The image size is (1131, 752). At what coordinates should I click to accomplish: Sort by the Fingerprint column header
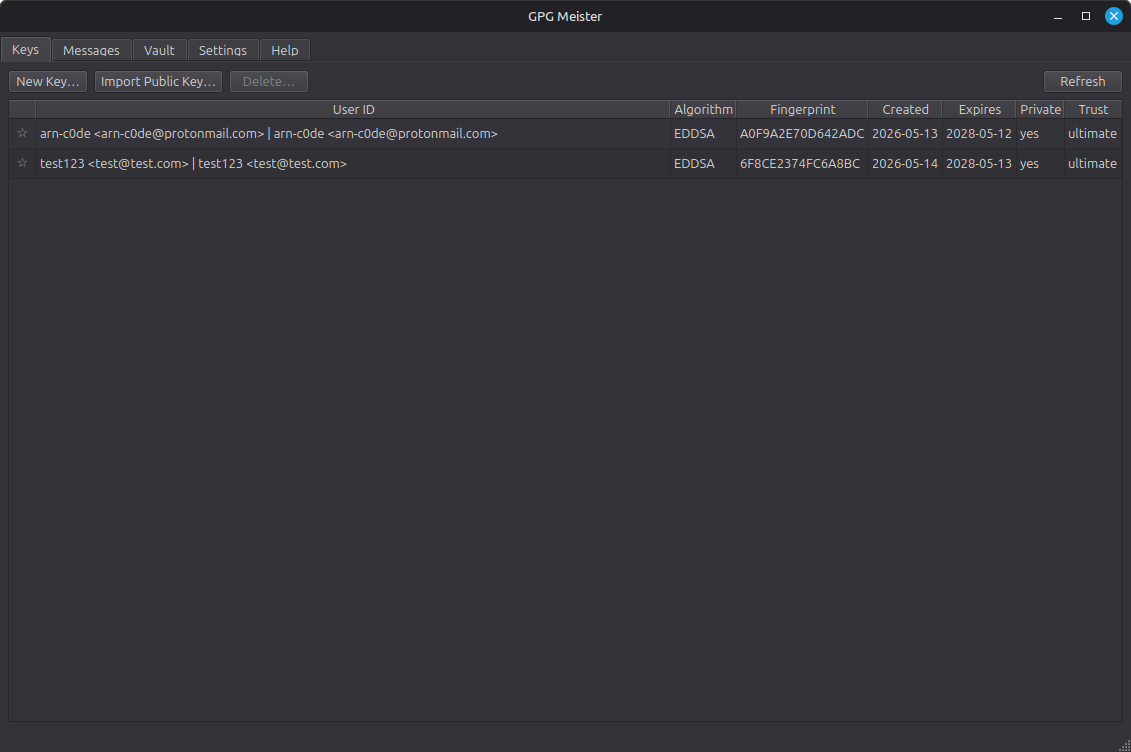coord(802,110)
